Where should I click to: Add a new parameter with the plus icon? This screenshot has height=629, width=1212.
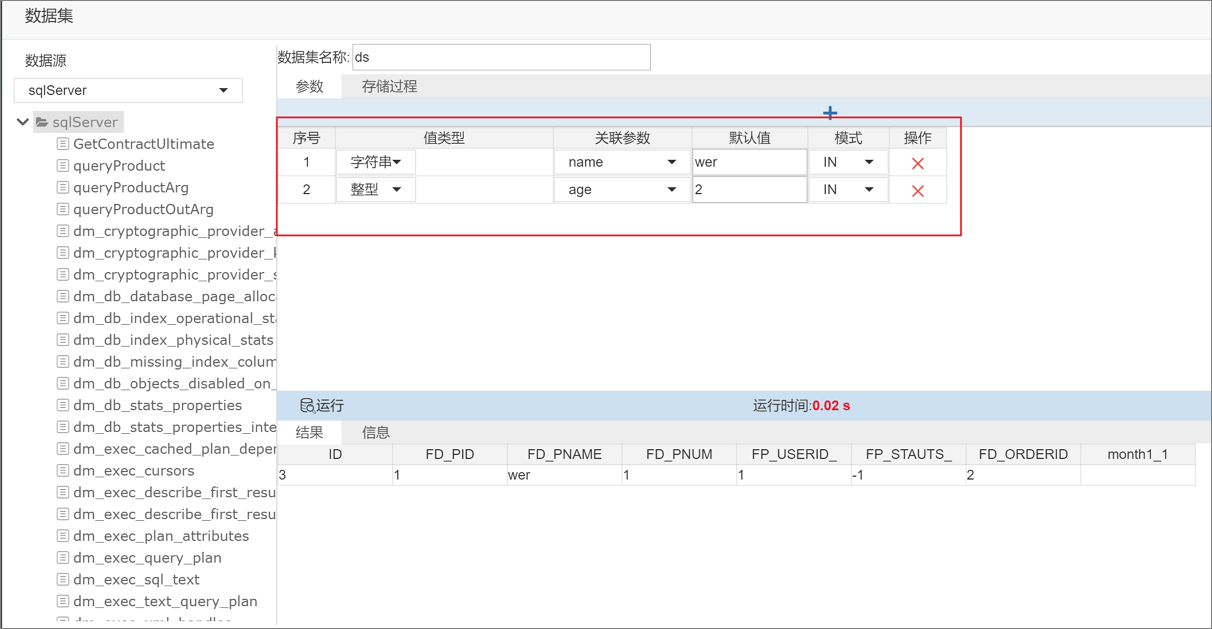[x=830, y=113]
